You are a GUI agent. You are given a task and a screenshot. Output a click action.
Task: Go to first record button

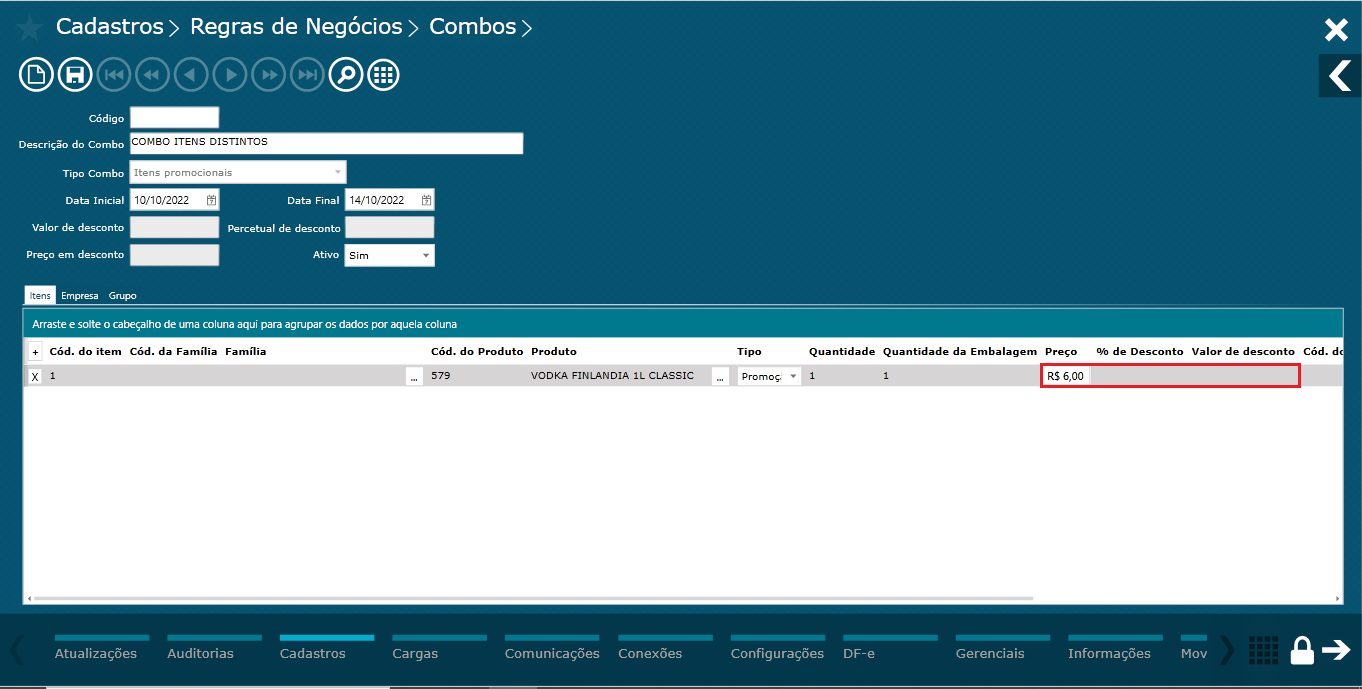[114, 75]
